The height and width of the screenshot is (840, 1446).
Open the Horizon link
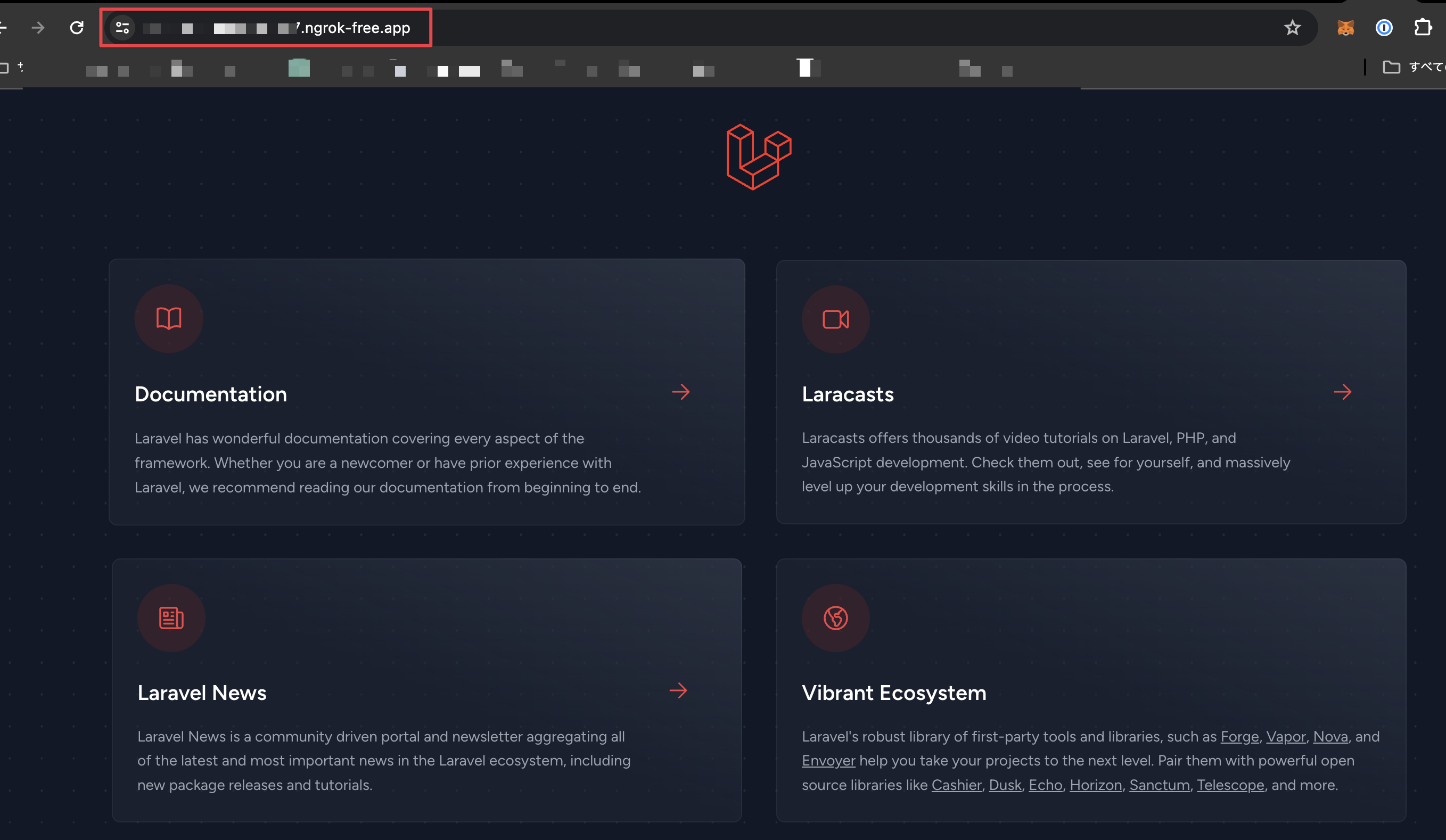pos(1095,785)
